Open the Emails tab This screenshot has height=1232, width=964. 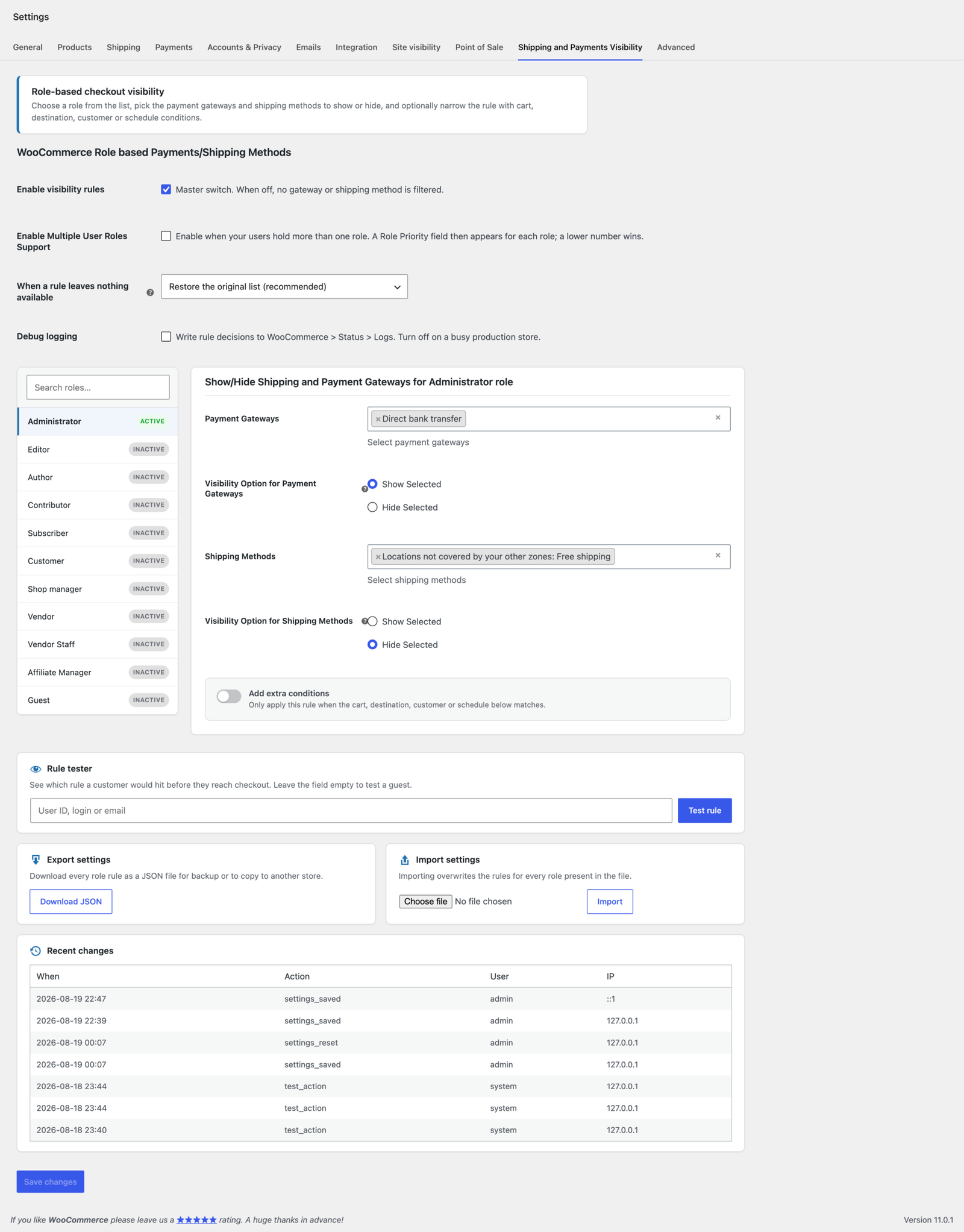tap(308, 47)
